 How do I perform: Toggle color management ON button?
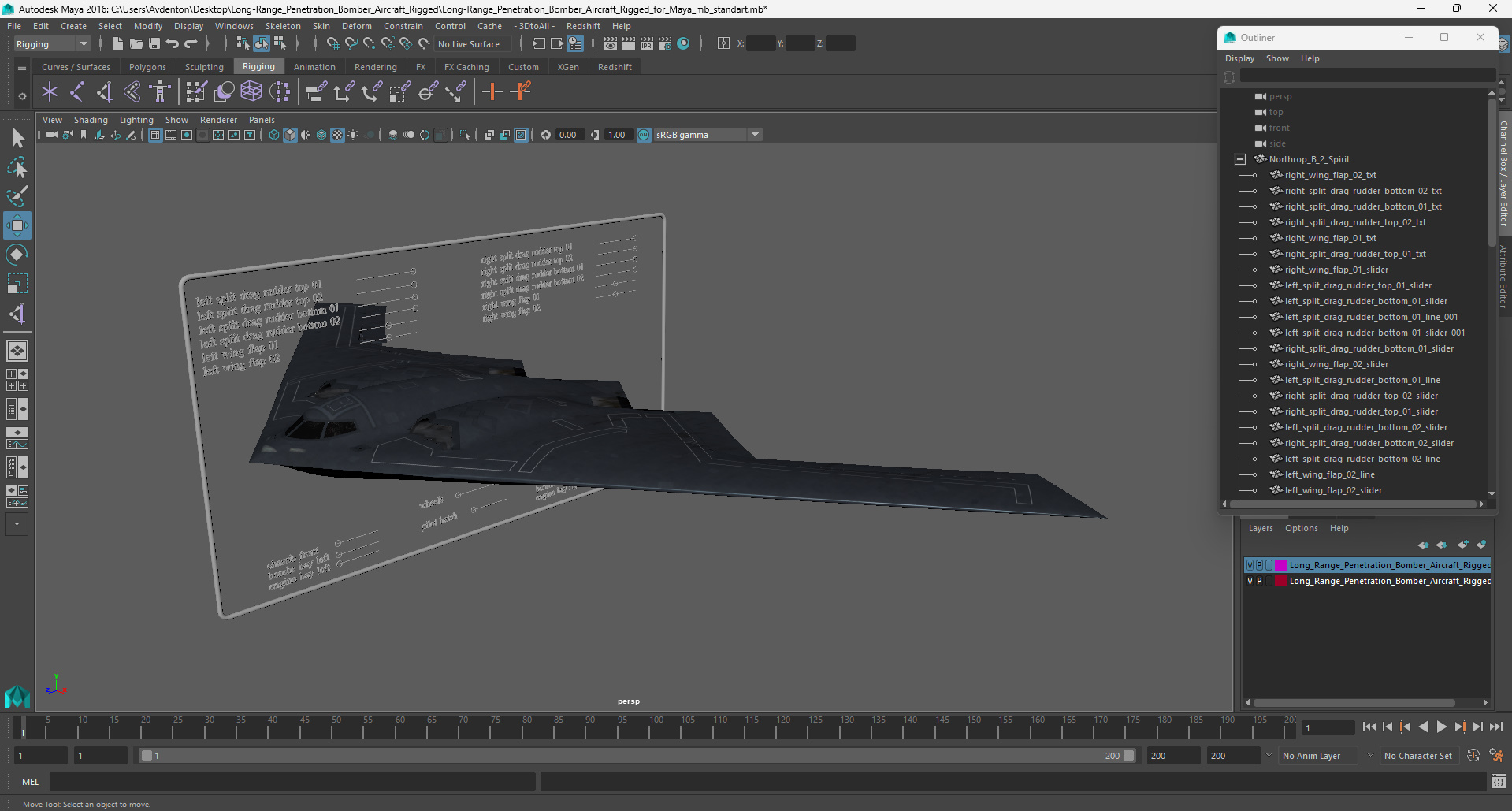click(644, 135)
